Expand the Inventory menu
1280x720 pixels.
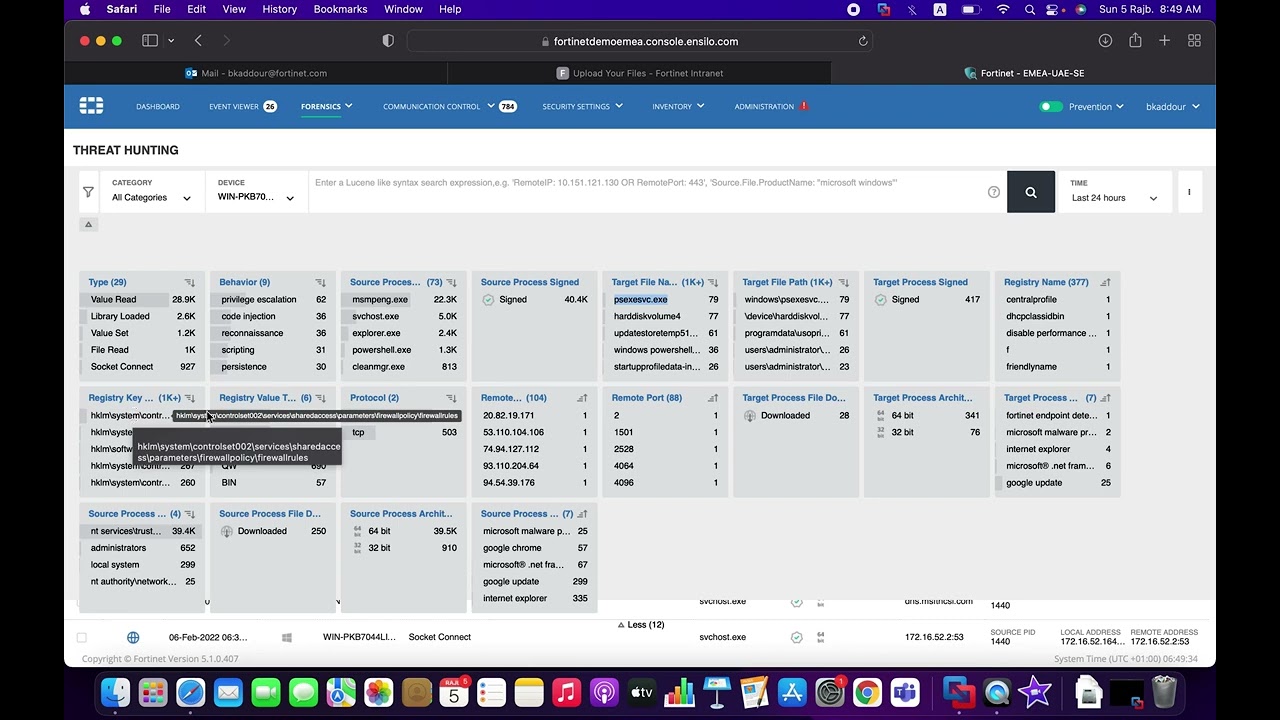(x=678, y=106)
